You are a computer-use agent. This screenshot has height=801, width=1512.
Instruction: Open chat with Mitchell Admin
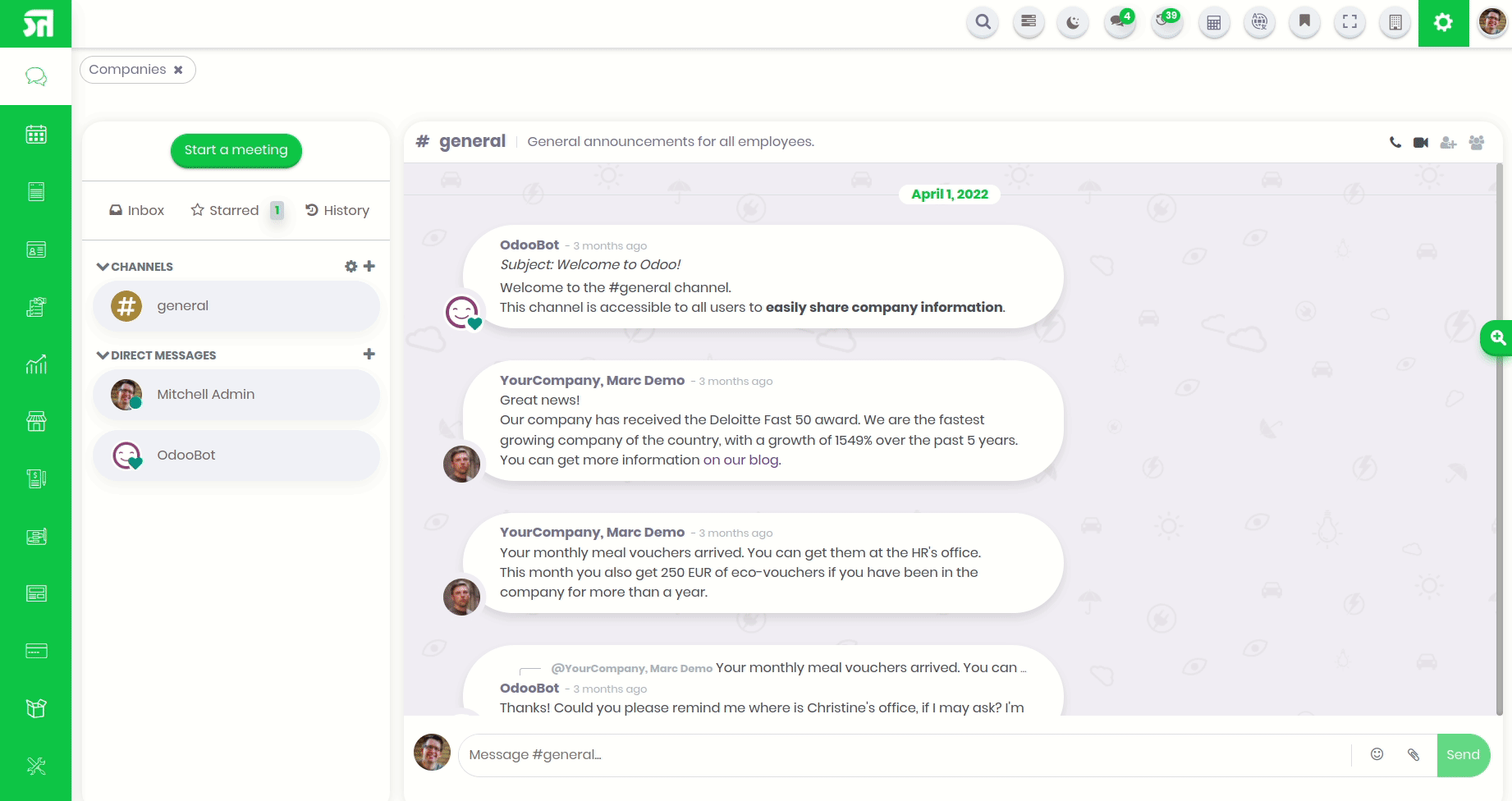pos(236,395)
